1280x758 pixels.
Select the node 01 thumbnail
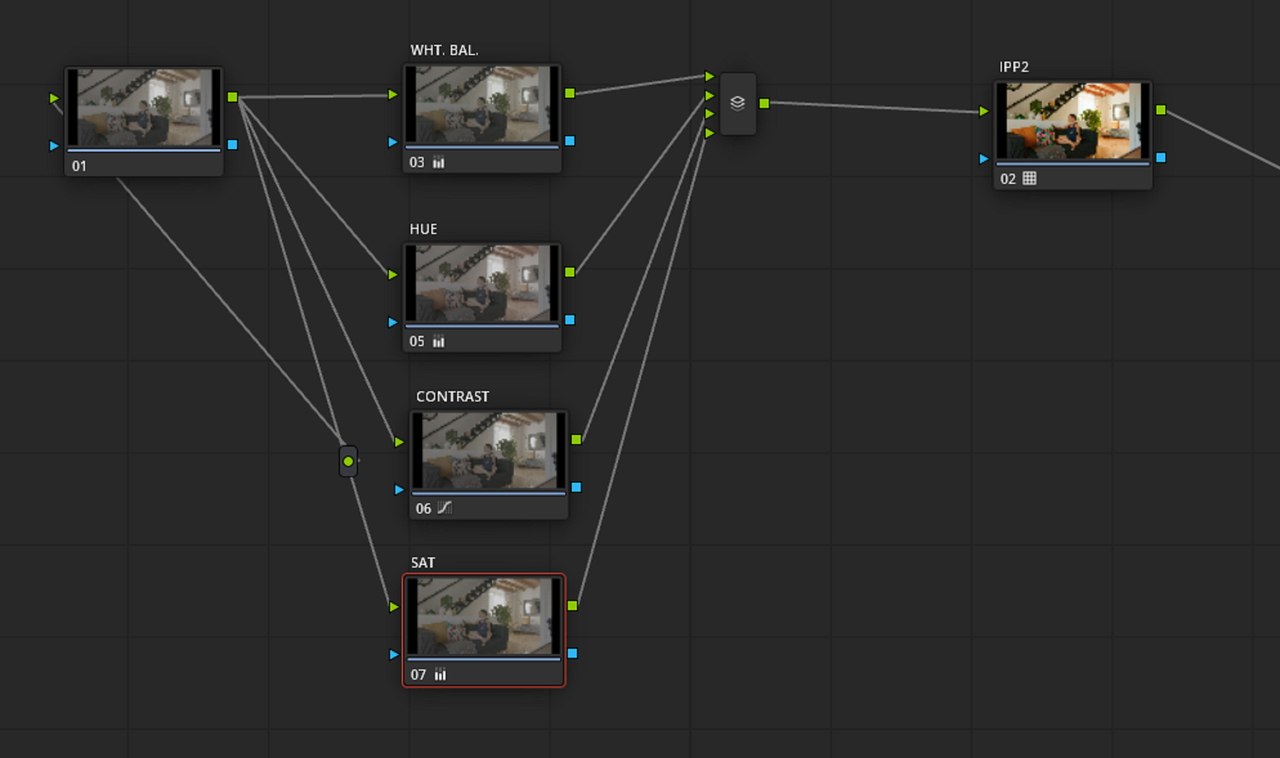point(144,108)
